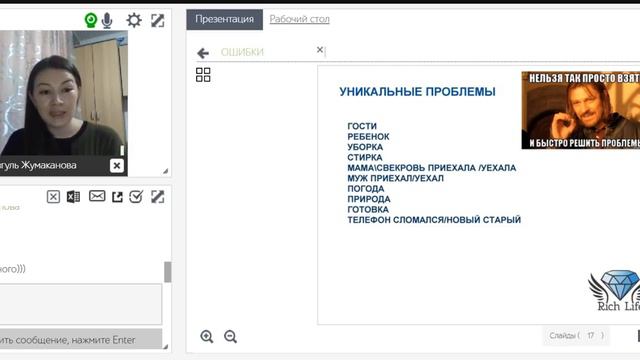Click the ОШИБКИ presentation title
Viewport: 640px width, 360px height.
[x=242, y=52]
